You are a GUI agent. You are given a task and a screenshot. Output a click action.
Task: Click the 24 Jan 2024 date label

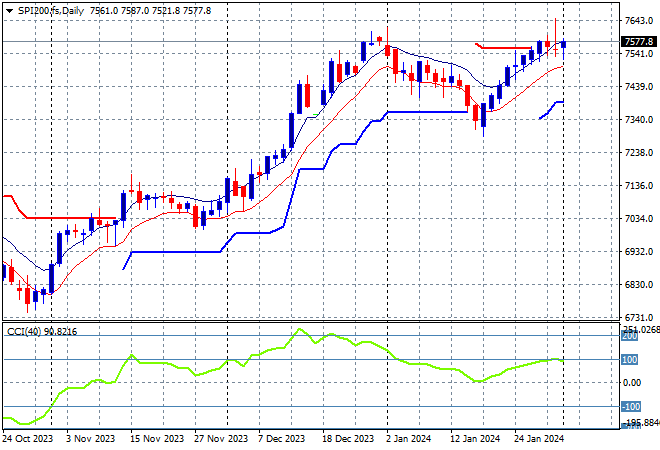(538, 439)
